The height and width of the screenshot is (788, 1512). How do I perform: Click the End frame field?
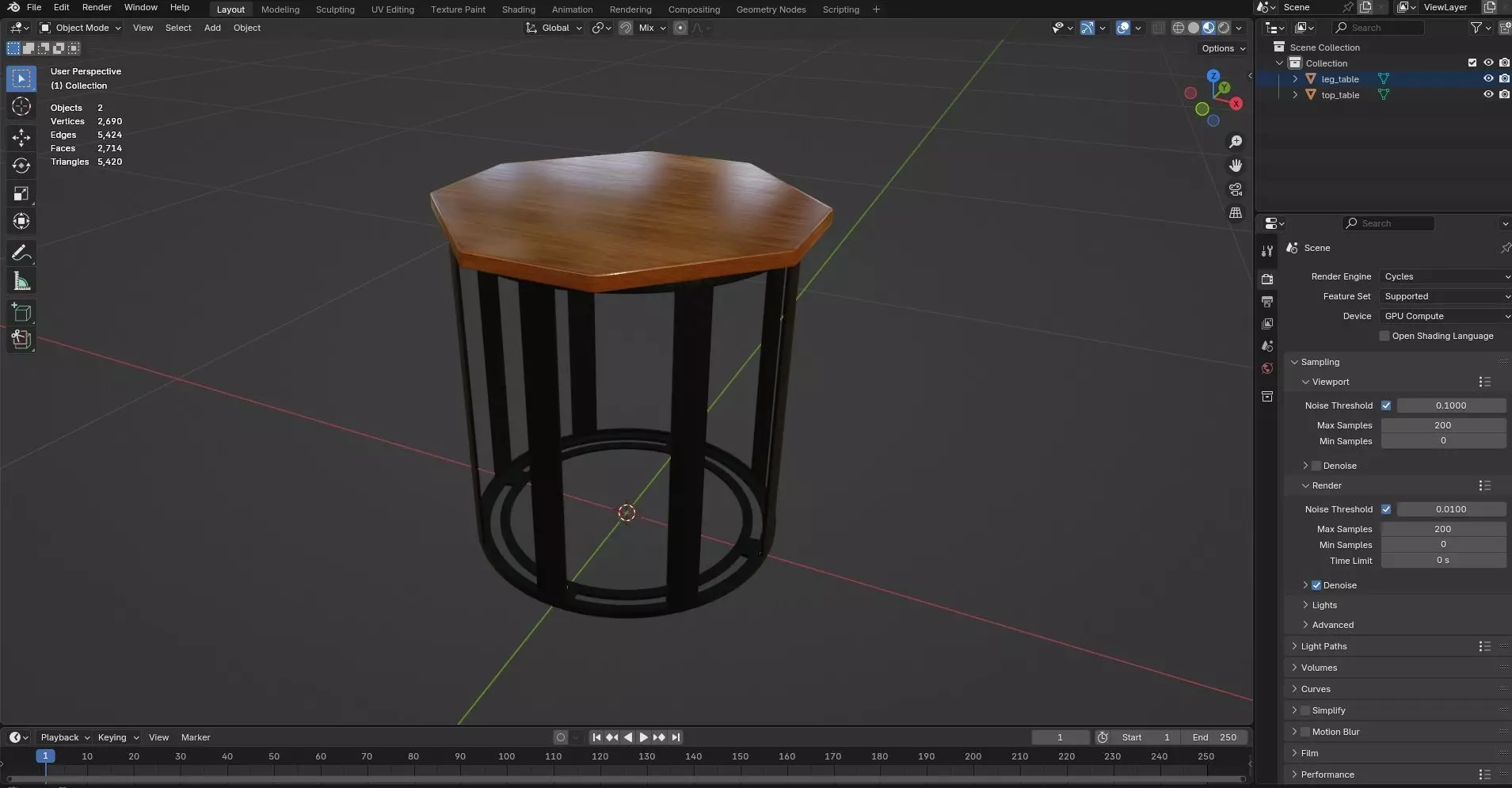pyautogui.click(x=1215, y=737)
